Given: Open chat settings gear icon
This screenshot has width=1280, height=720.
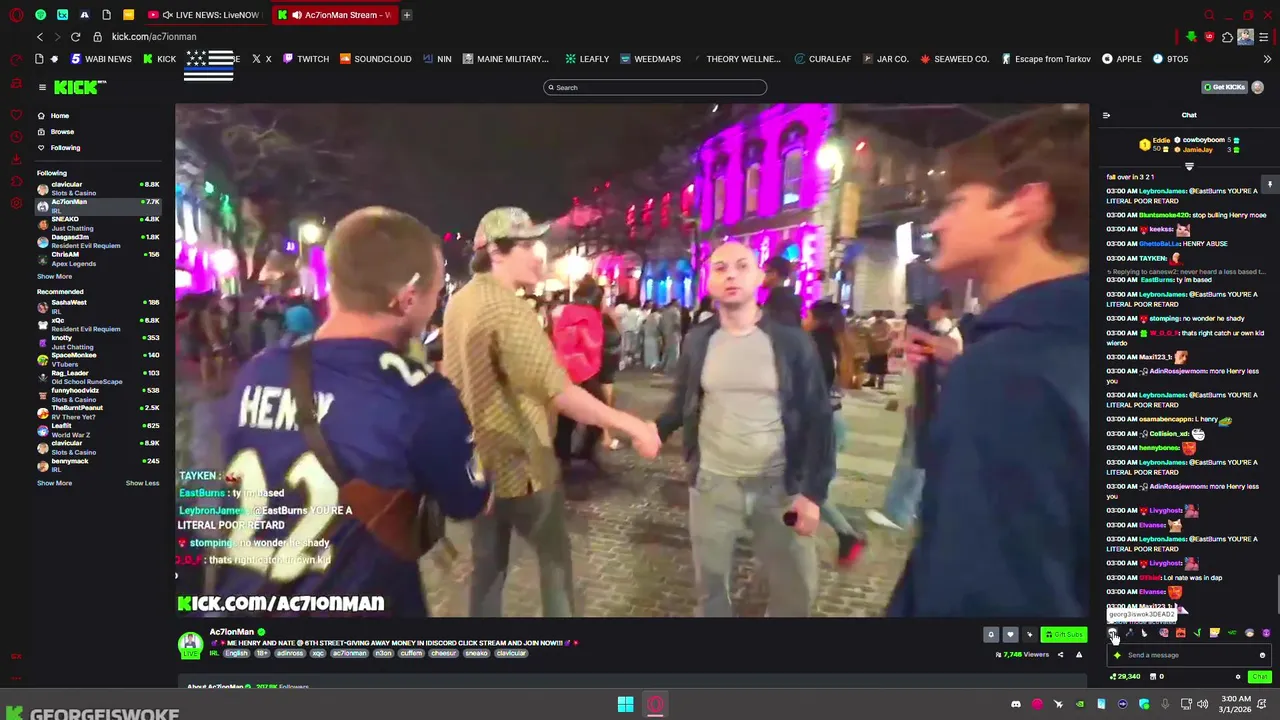Looking at the screenshot, I should (1237, 677).
